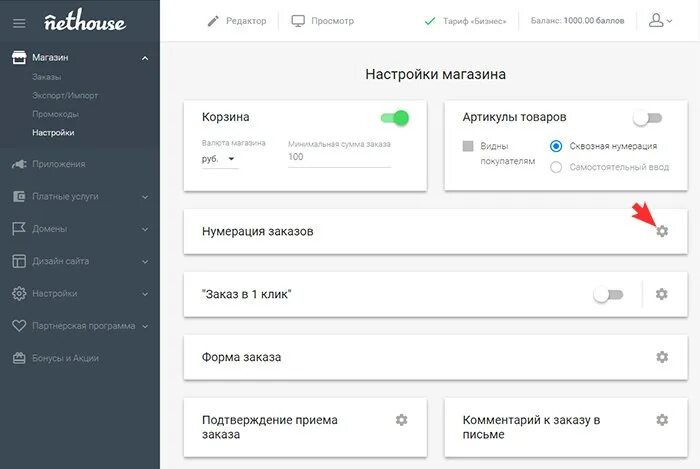Click the Приложения megaphone icon
The image size is (700, 469).
tap(19, 164)
